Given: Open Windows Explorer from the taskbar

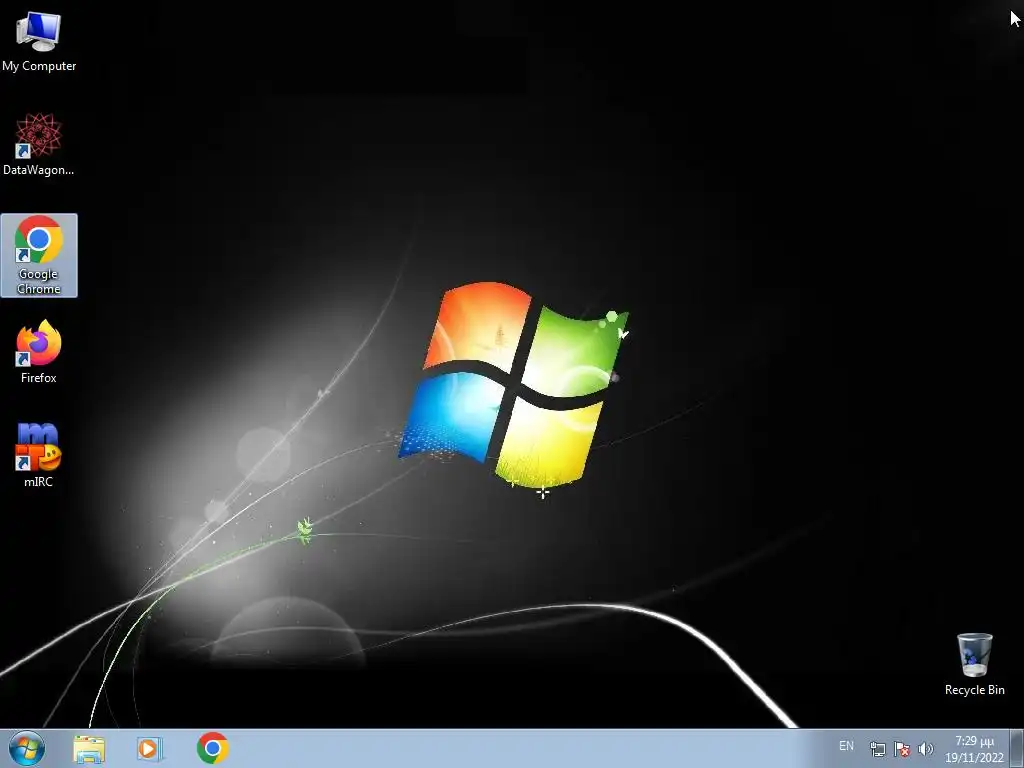Looking at the screenshot, I should coord(89,748).
